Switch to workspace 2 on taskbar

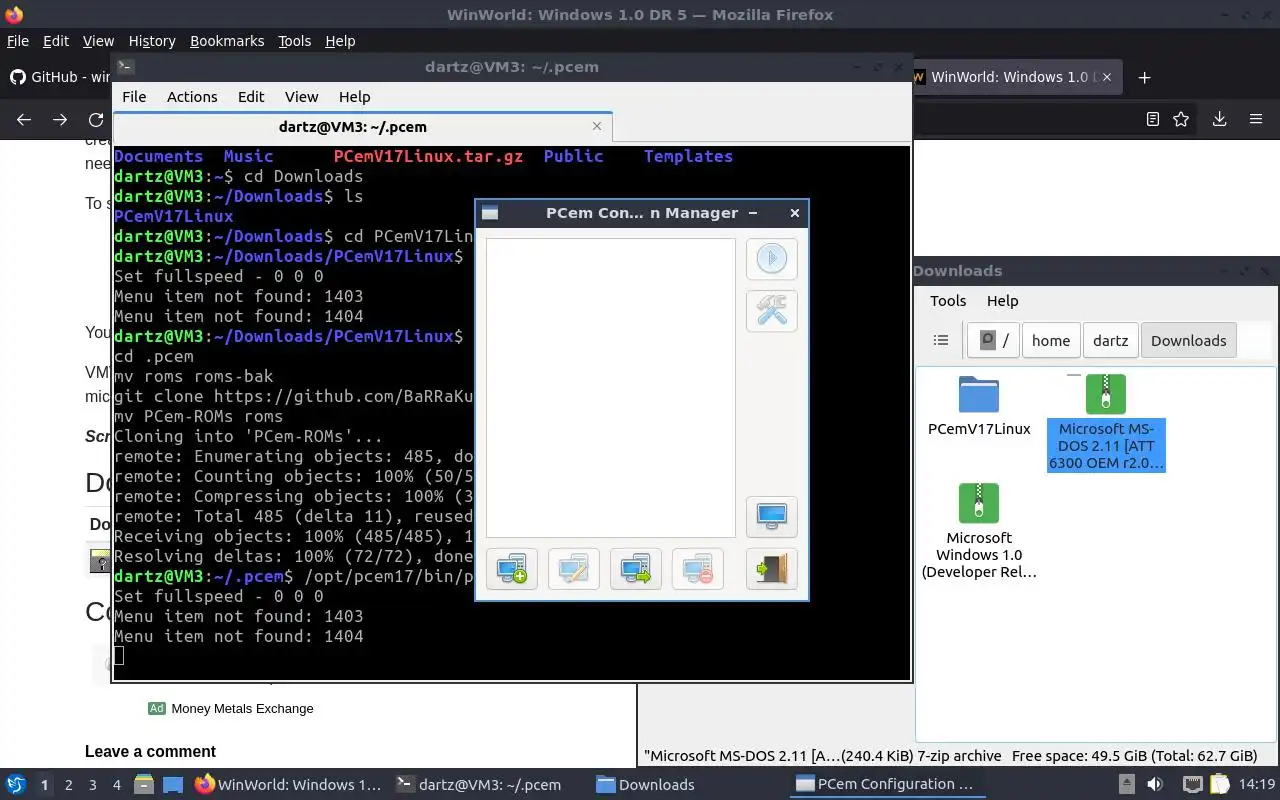tap(68, 785)
